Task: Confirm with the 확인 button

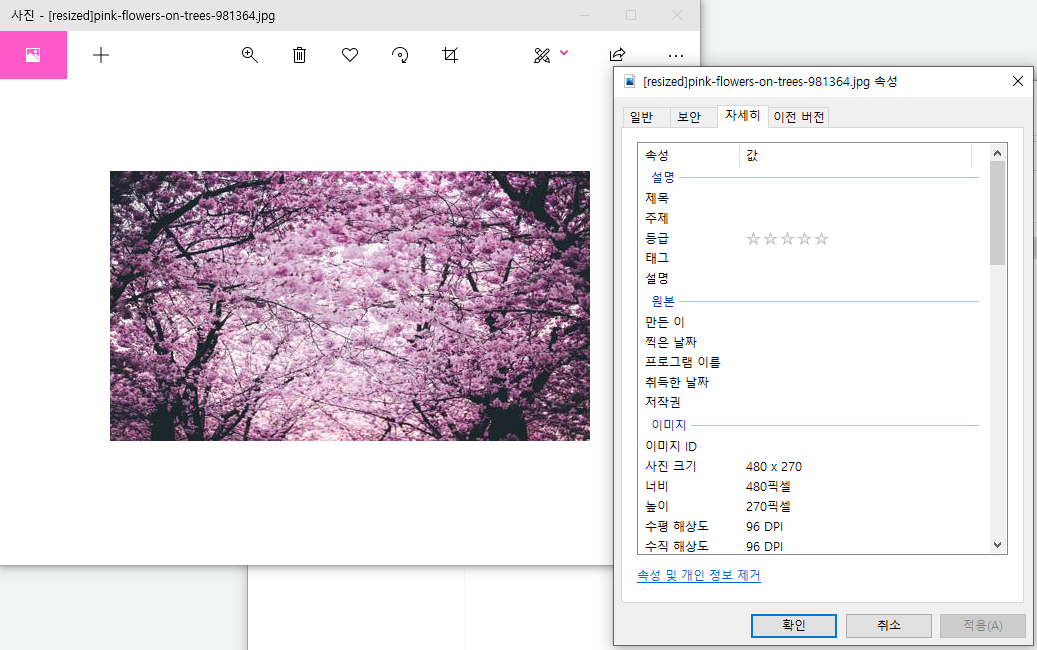Action: click(794, 626)
